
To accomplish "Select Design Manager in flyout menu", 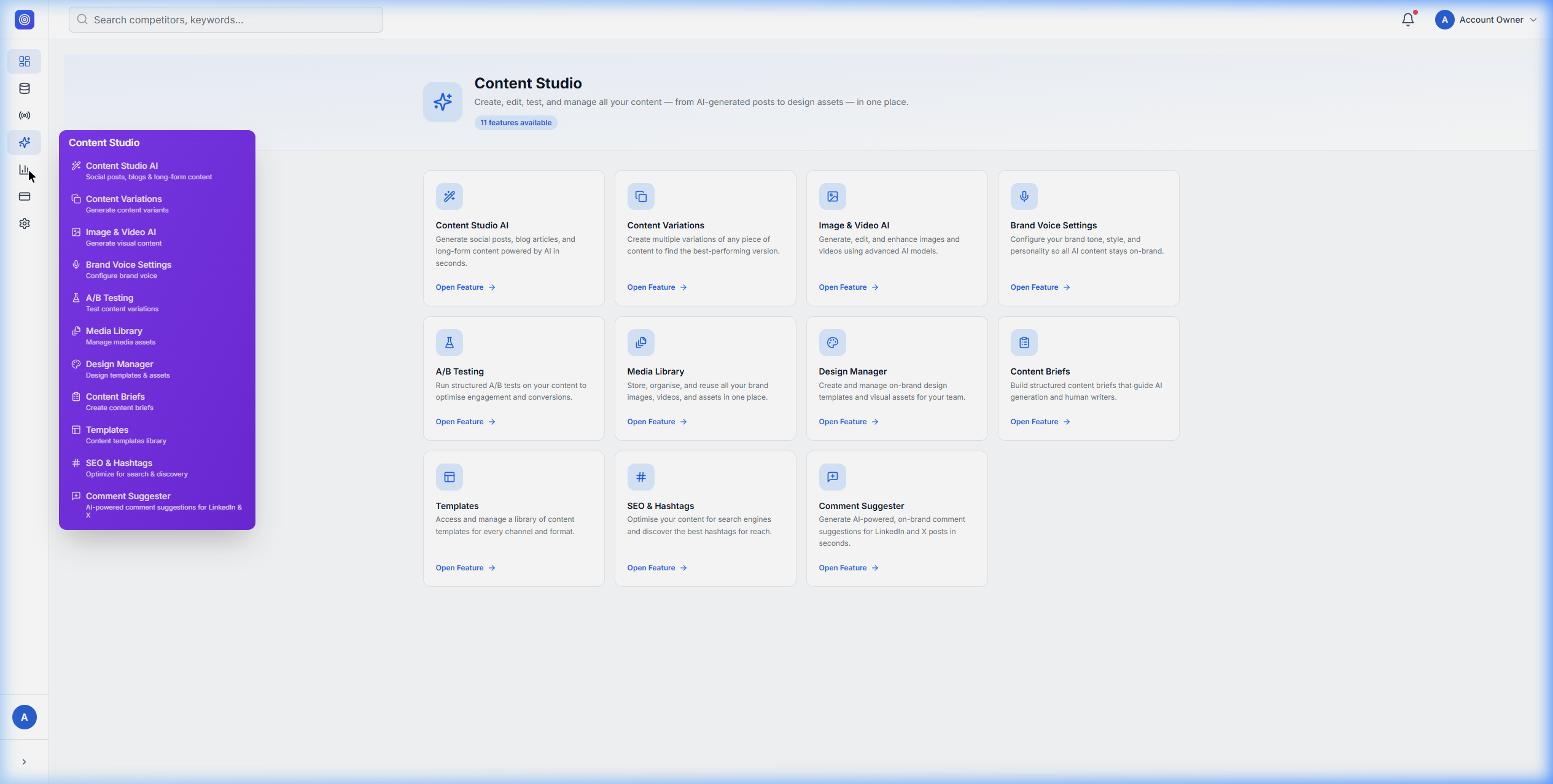I will [157, 369].
